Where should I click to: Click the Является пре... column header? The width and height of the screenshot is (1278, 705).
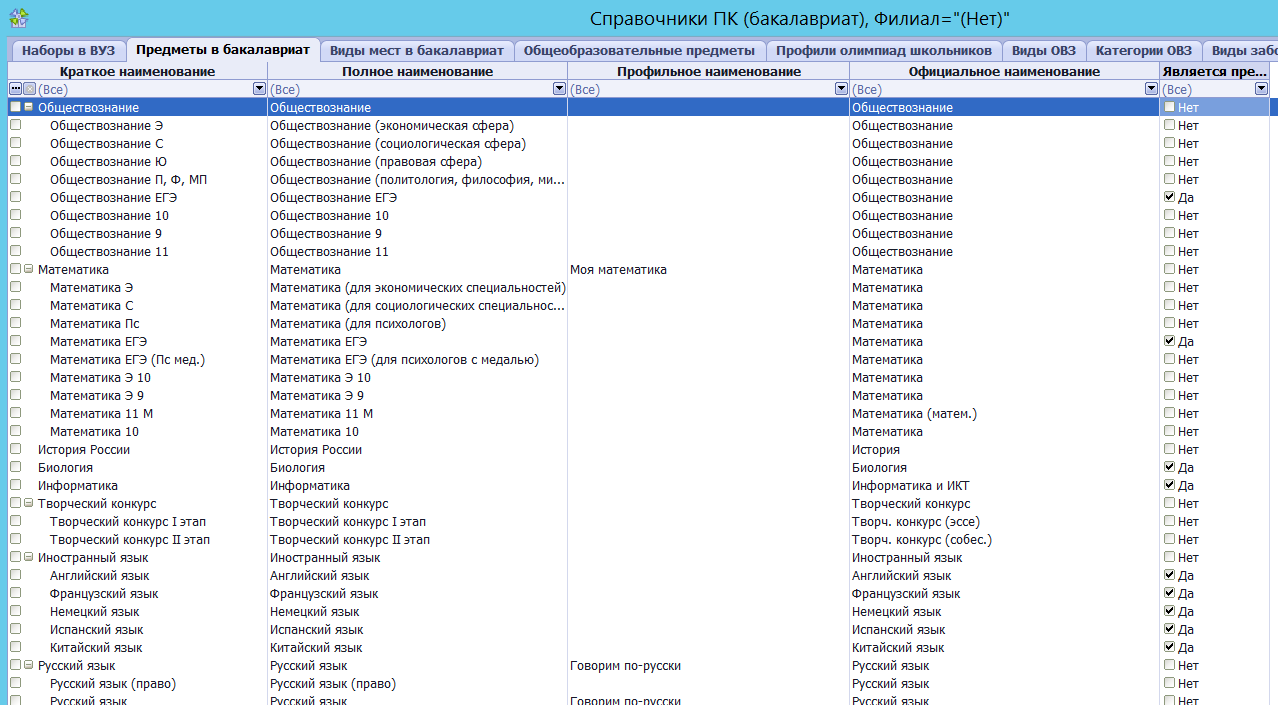coord(1214,71)
